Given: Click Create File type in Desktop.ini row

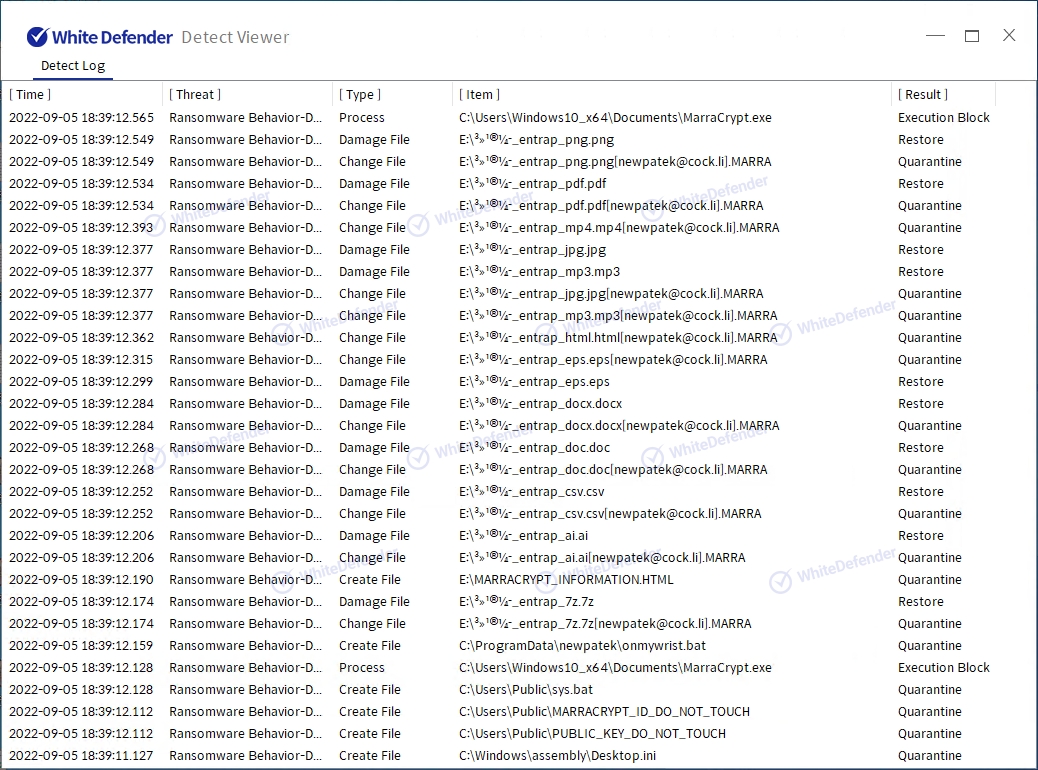Looking at the screenshot, I should (x=369, y=755).
